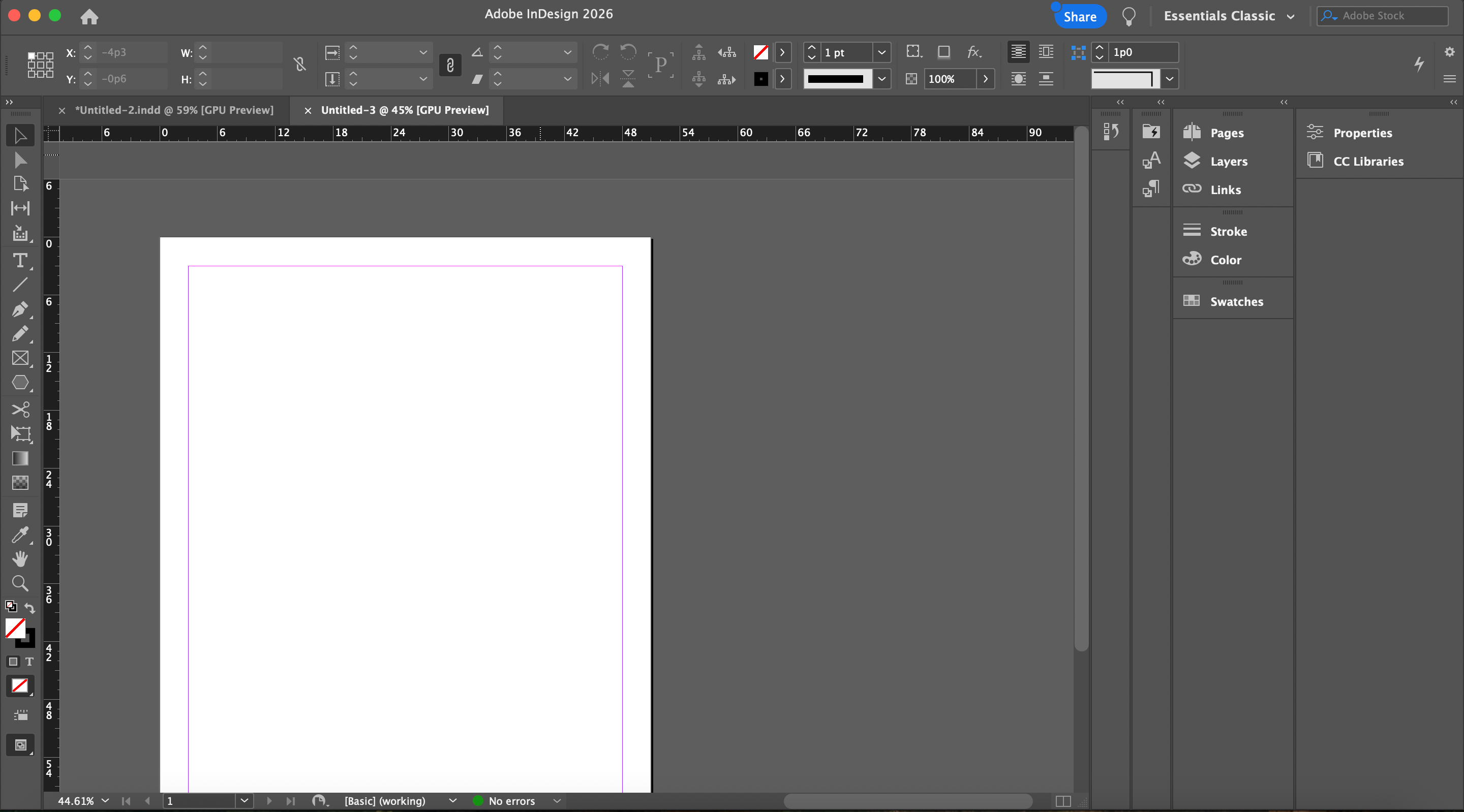
Task: Select the Pen tool
Action: point(20,309)
